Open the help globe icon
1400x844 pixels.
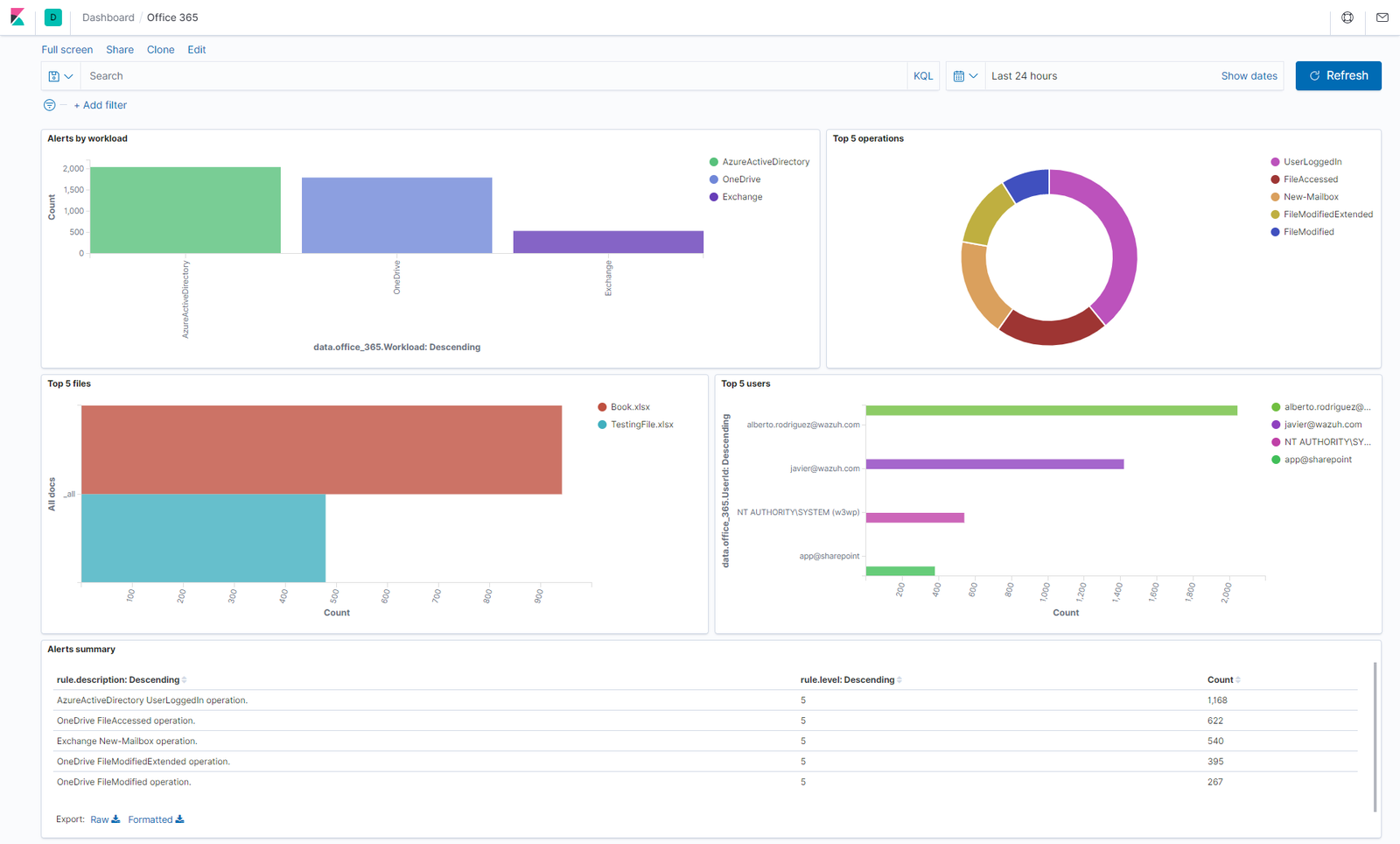pyautogui.click(x=1347, y=18)
